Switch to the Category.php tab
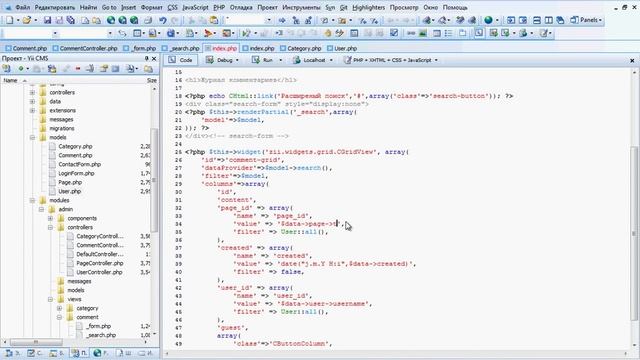 (300, 48)
